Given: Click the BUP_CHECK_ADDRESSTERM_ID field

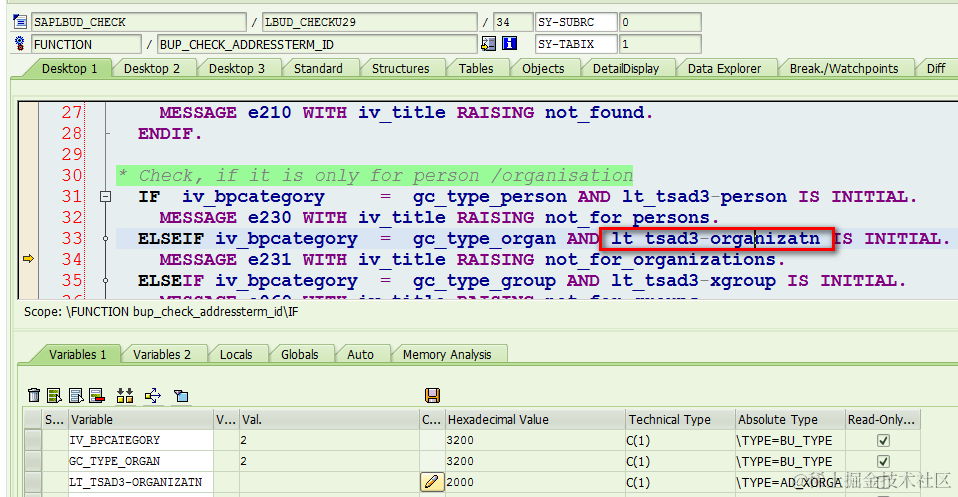Looking at the screenshot, I should [x=317, y=44].
